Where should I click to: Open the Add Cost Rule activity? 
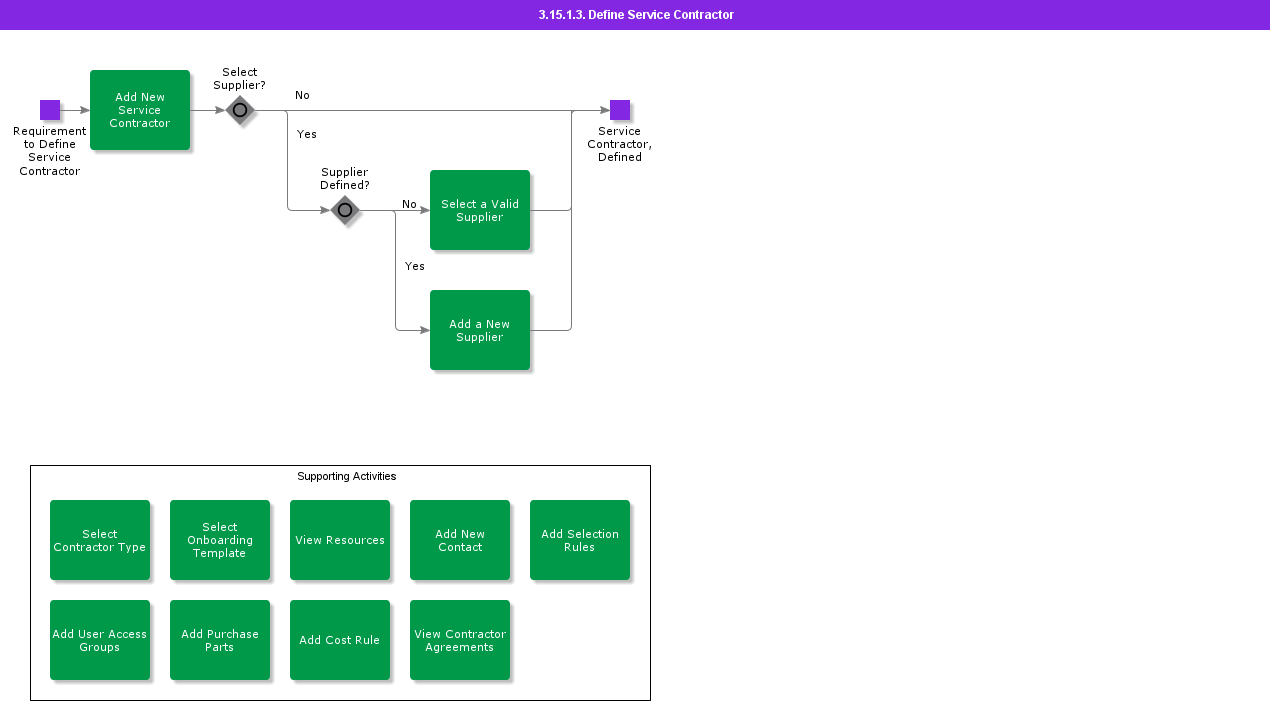(340, 640)
